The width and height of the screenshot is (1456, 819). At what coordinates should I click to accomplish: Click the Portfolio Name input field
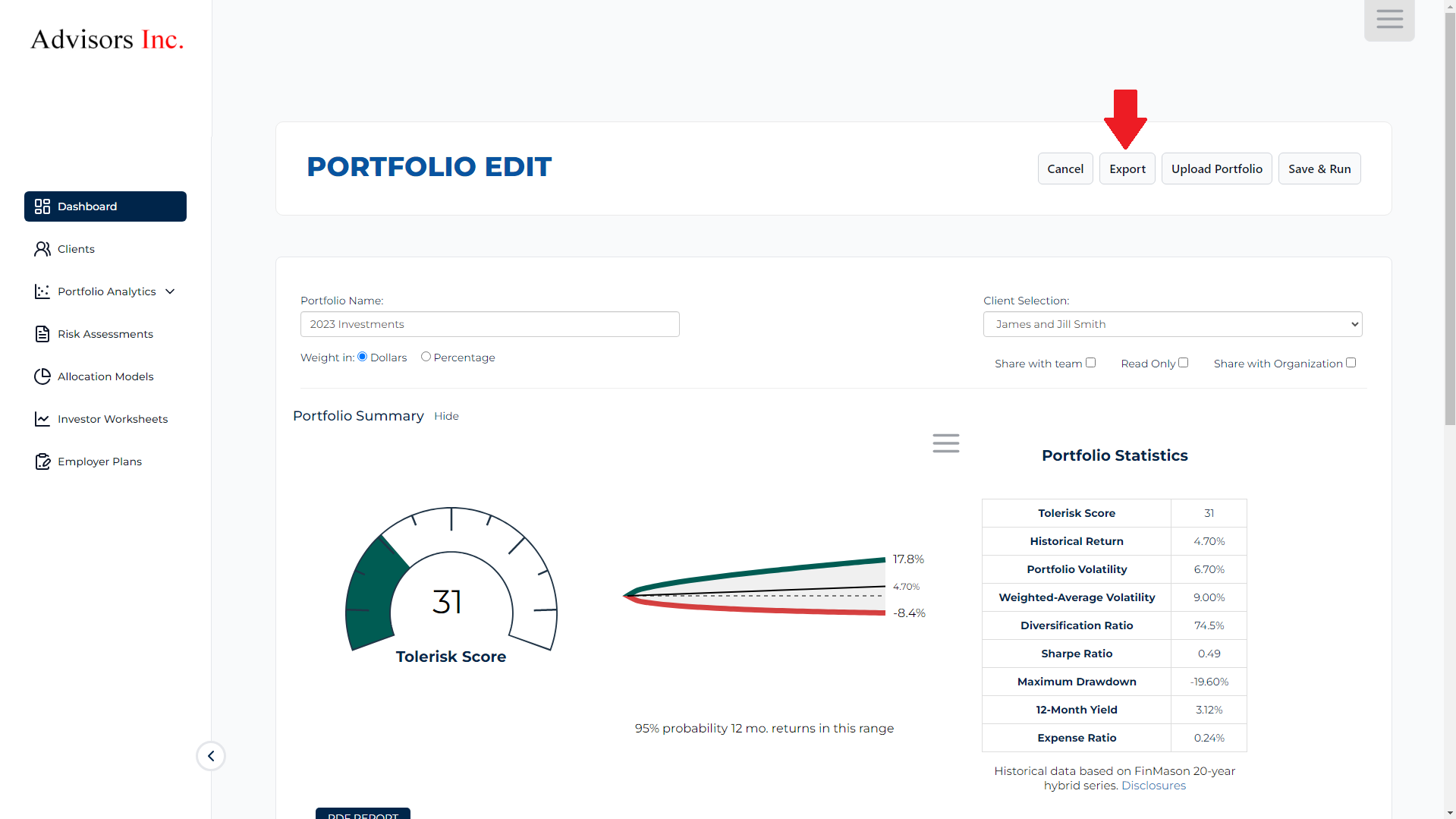click(489, 324)
